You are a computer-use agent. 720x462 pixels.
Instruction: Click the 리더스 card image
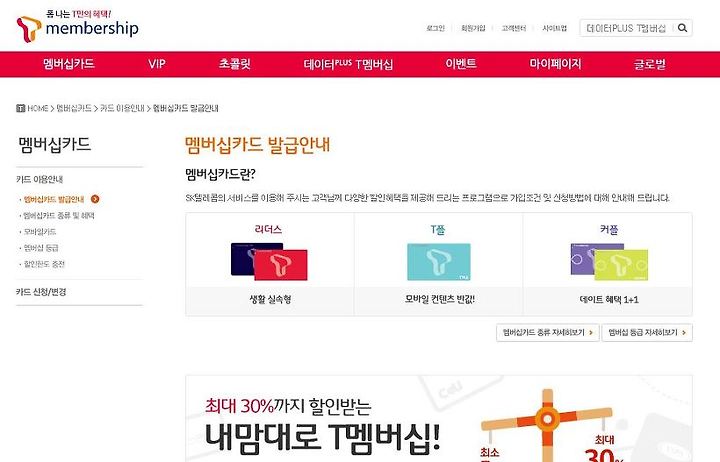point(269,261)
